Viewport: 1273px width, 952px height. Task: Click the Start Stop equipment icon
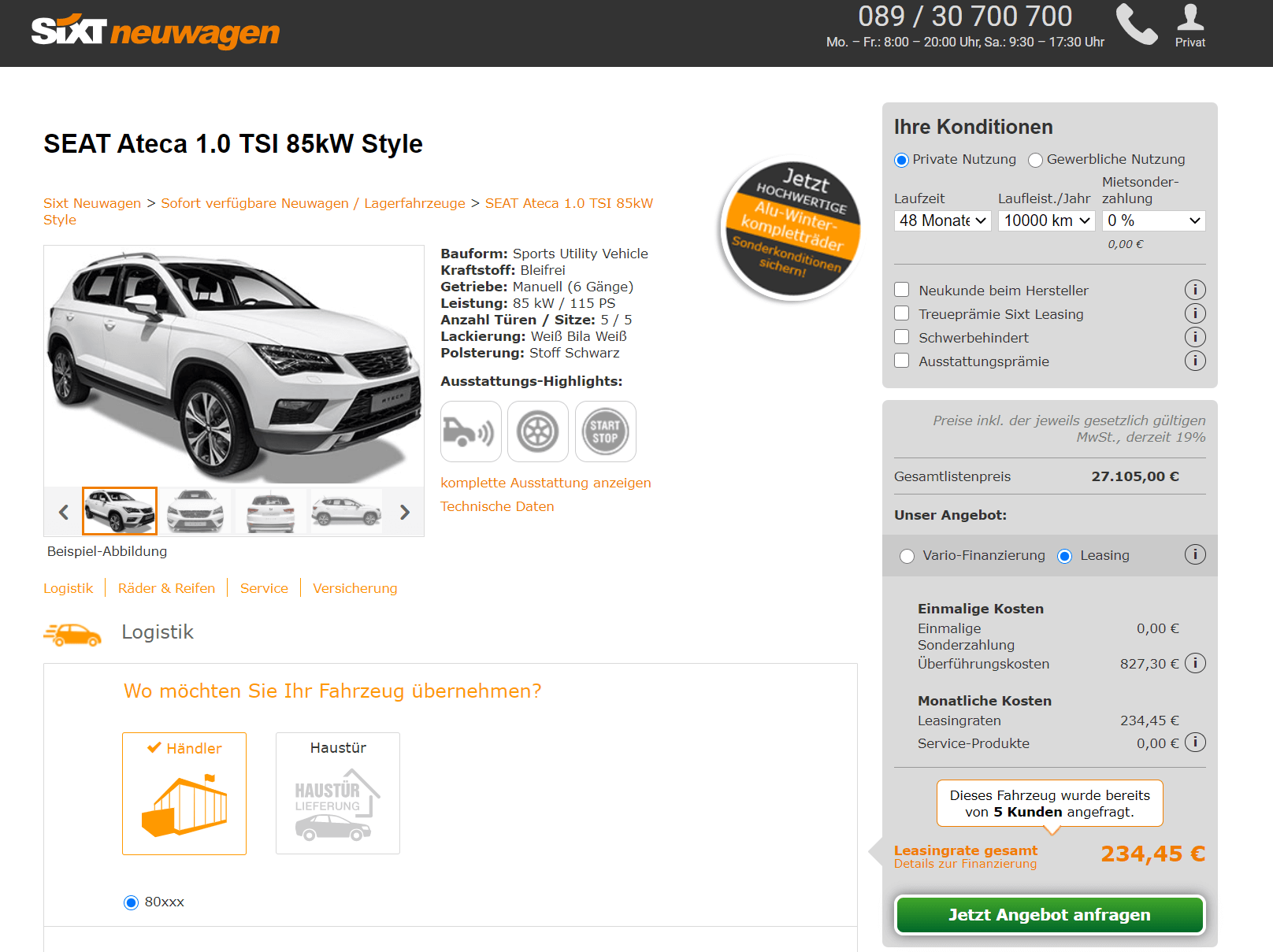(606, 432)
